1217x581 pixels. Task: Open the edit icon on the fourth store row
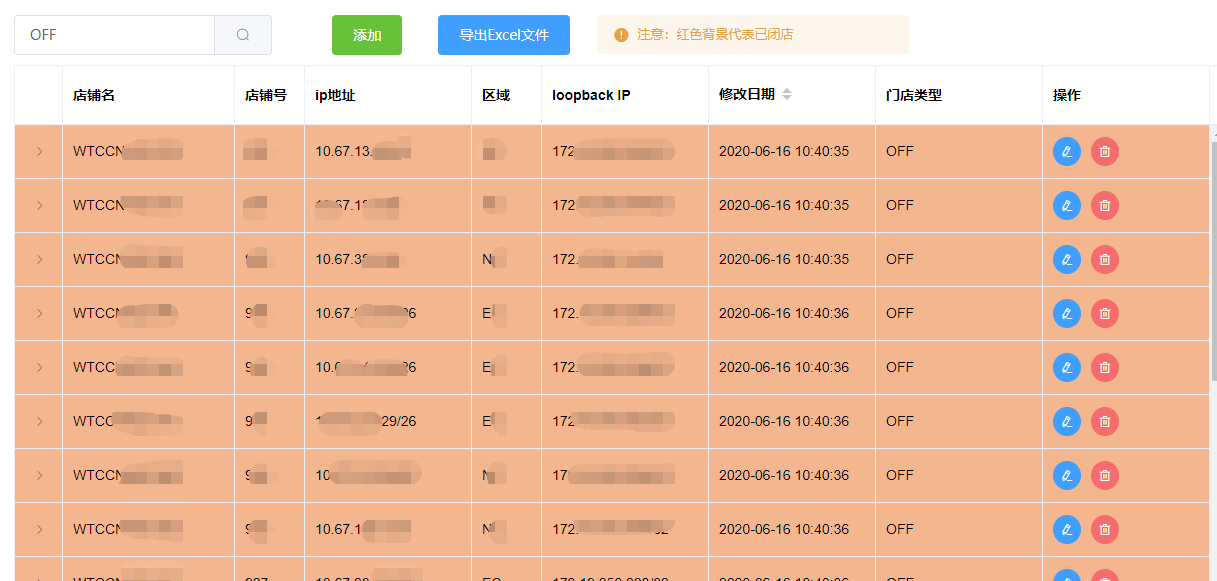[1067, 313]
